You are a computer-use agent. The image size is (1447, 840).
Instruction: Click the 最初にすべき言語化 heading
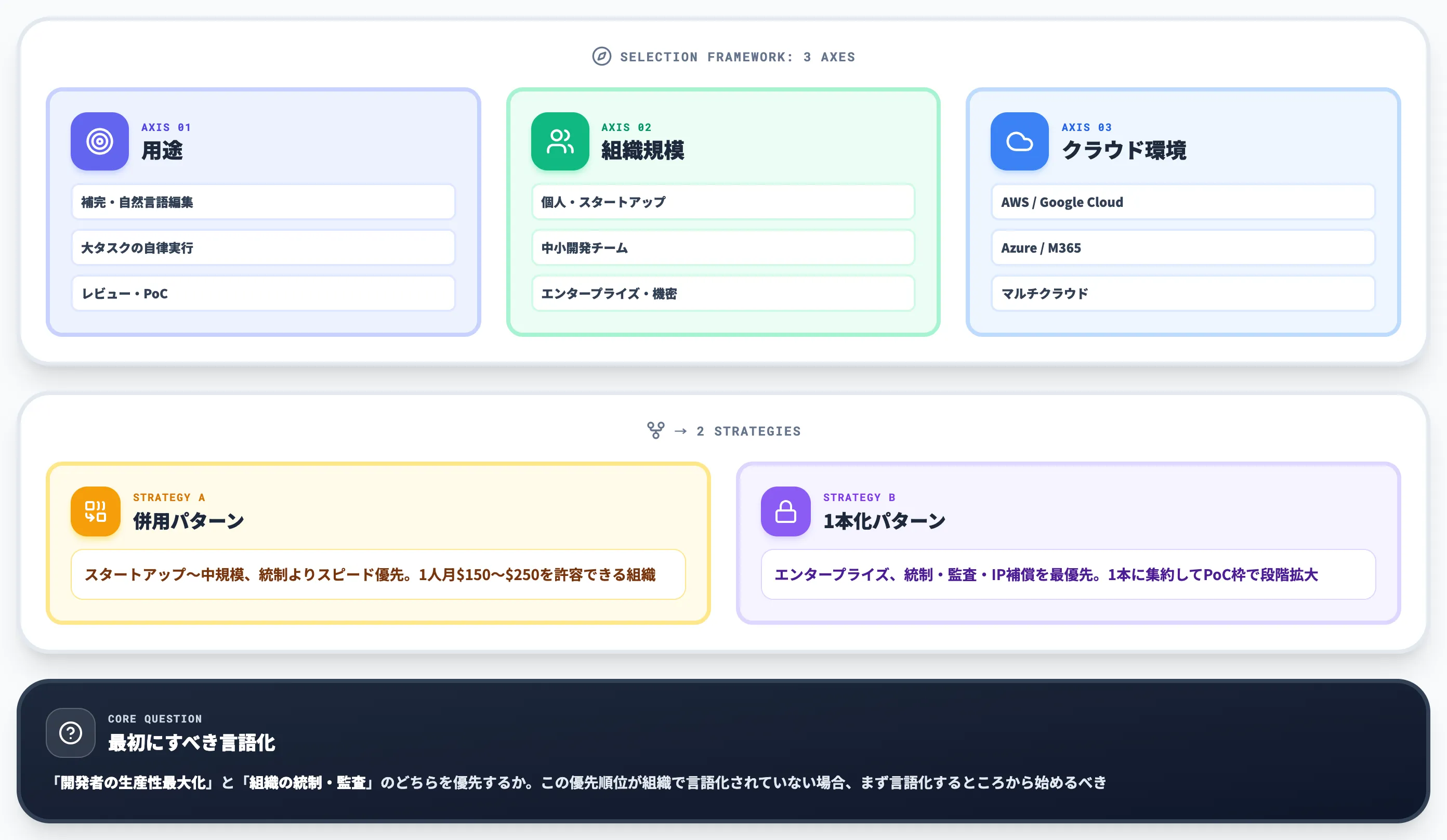click(x=191, y=742)
